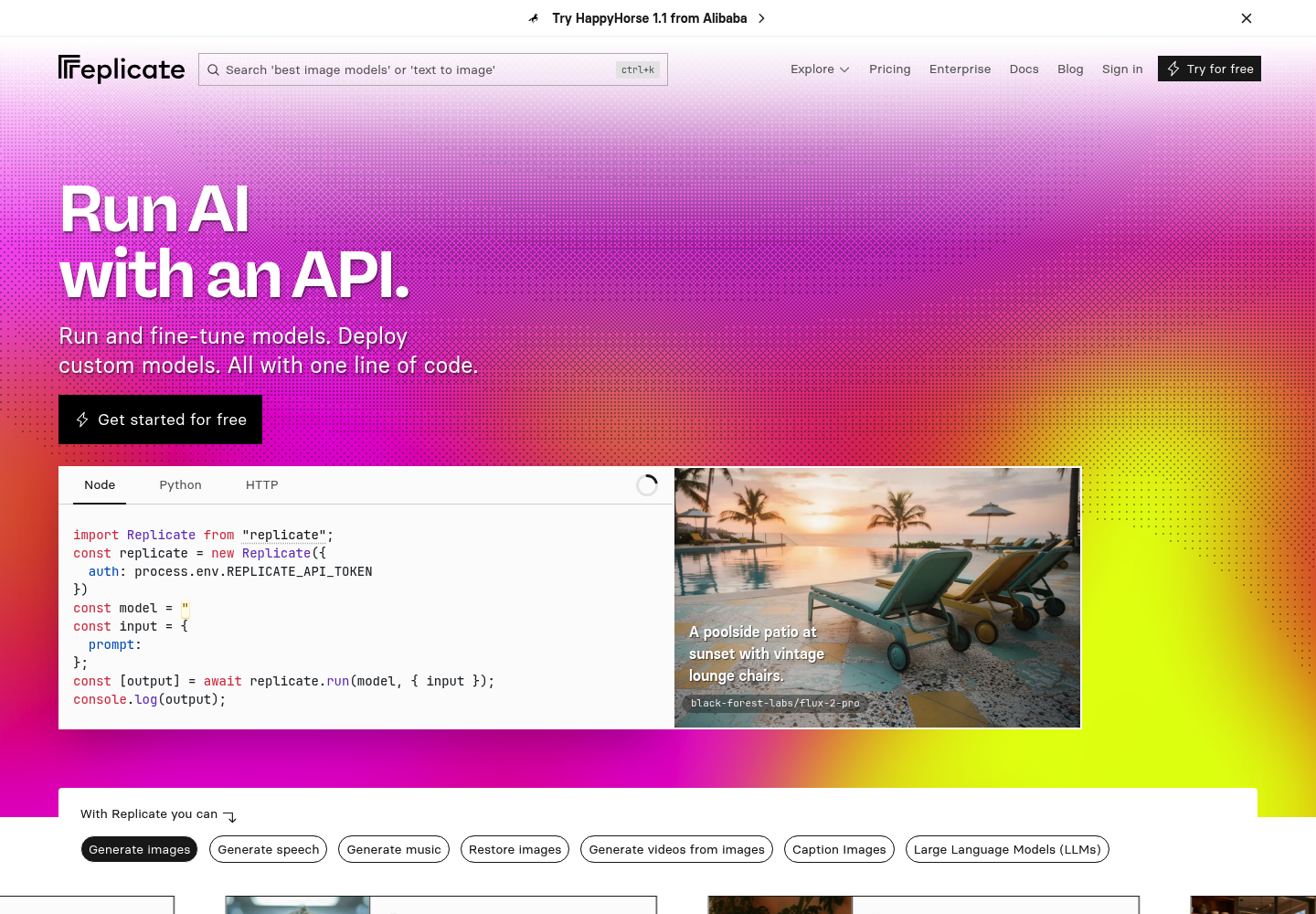Select Generate music pill
The image size is (1316, 914).
pos(394,849)
